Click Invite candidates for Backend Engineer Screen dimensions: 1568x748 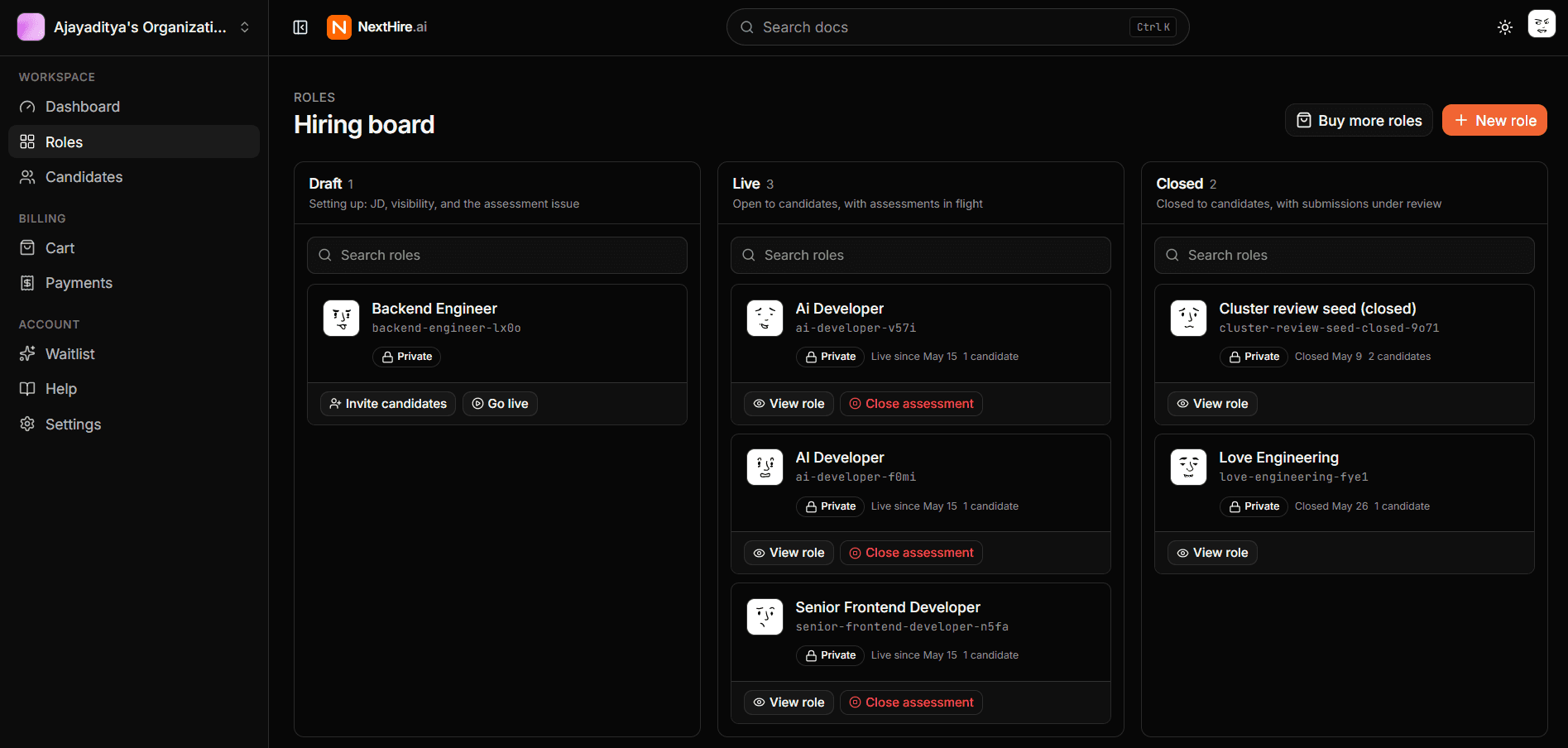[388, 404]
